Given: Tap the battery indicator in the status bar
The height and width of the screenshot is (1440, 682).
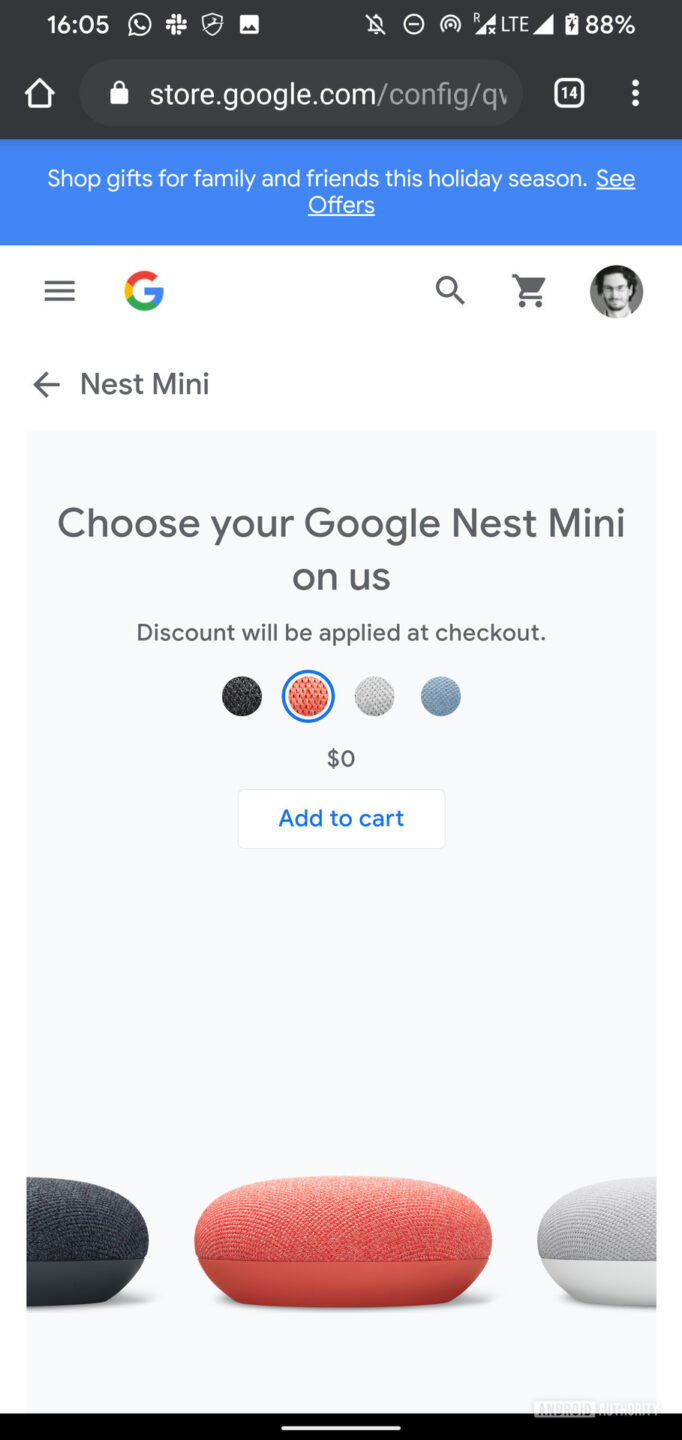Looking at the screenshot, I should tap(570, 24).
